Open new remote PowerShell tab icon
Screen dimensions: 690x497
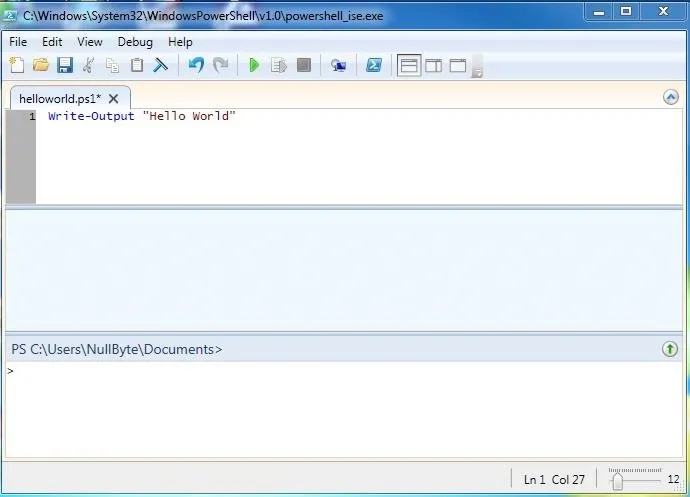point(338,66)
